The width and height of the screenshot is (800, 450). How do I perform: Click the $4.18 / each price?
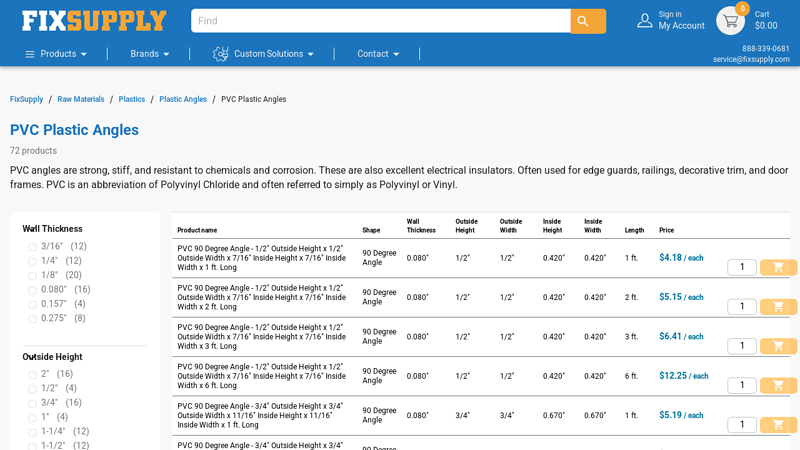point(681,258)
